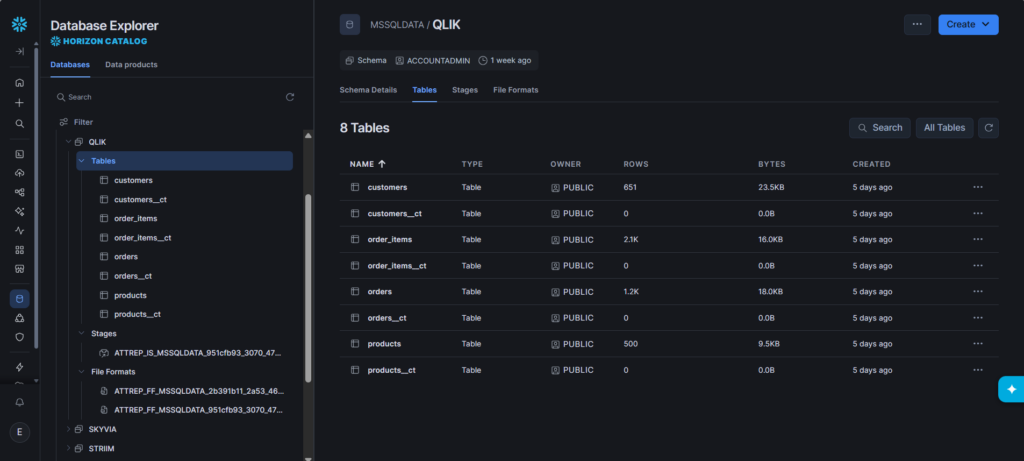The image size is (1024, 461).
Task: Open notifications bell icon
Action: (20, 402)
